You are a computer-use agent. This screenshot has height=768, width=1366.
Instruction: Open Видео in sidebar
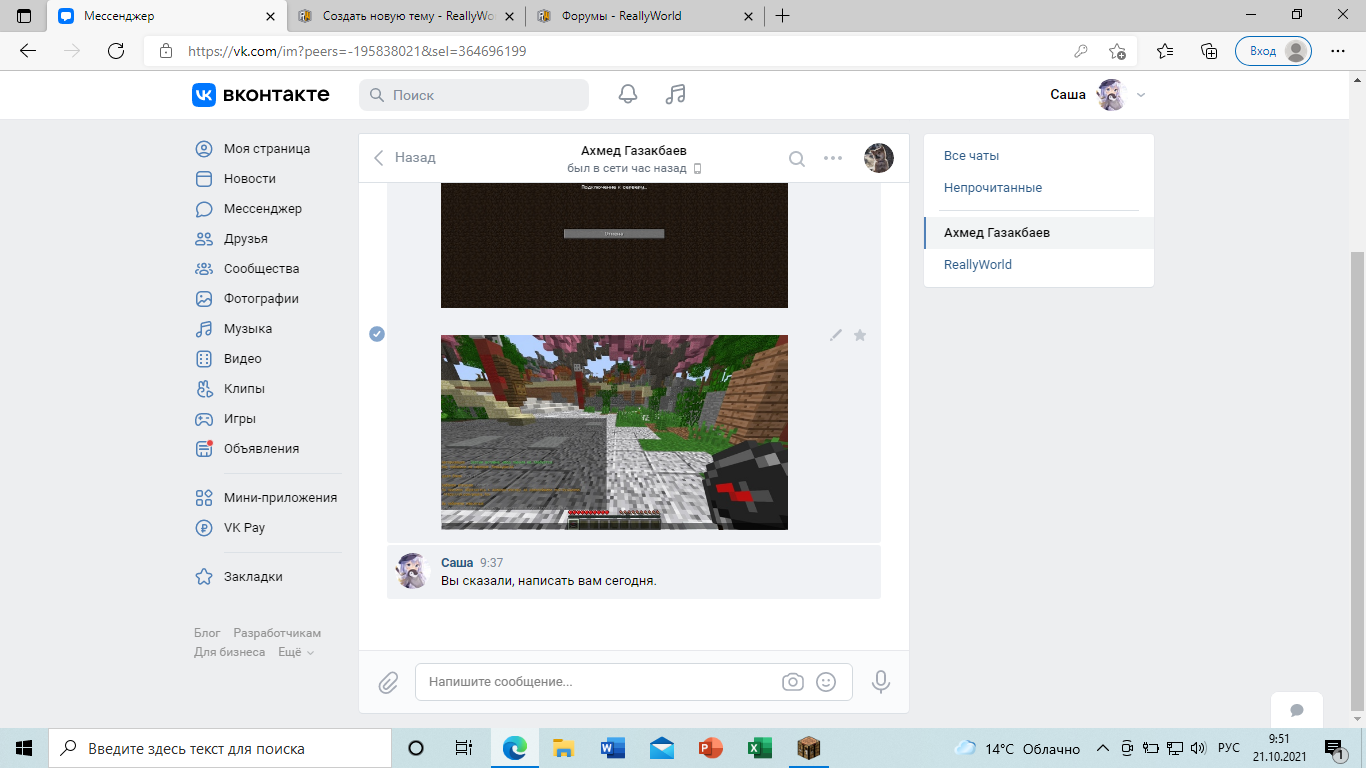coord(228,359)
